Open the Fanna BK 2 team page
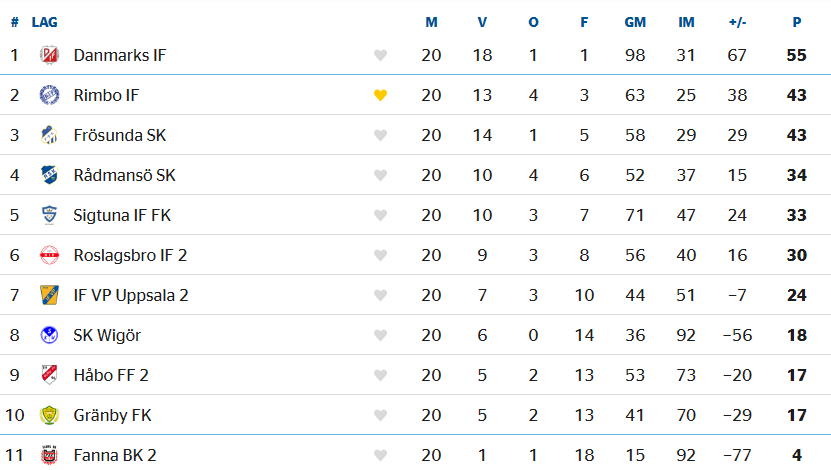Screen dimensions: 831x470 tap(115, 455)
